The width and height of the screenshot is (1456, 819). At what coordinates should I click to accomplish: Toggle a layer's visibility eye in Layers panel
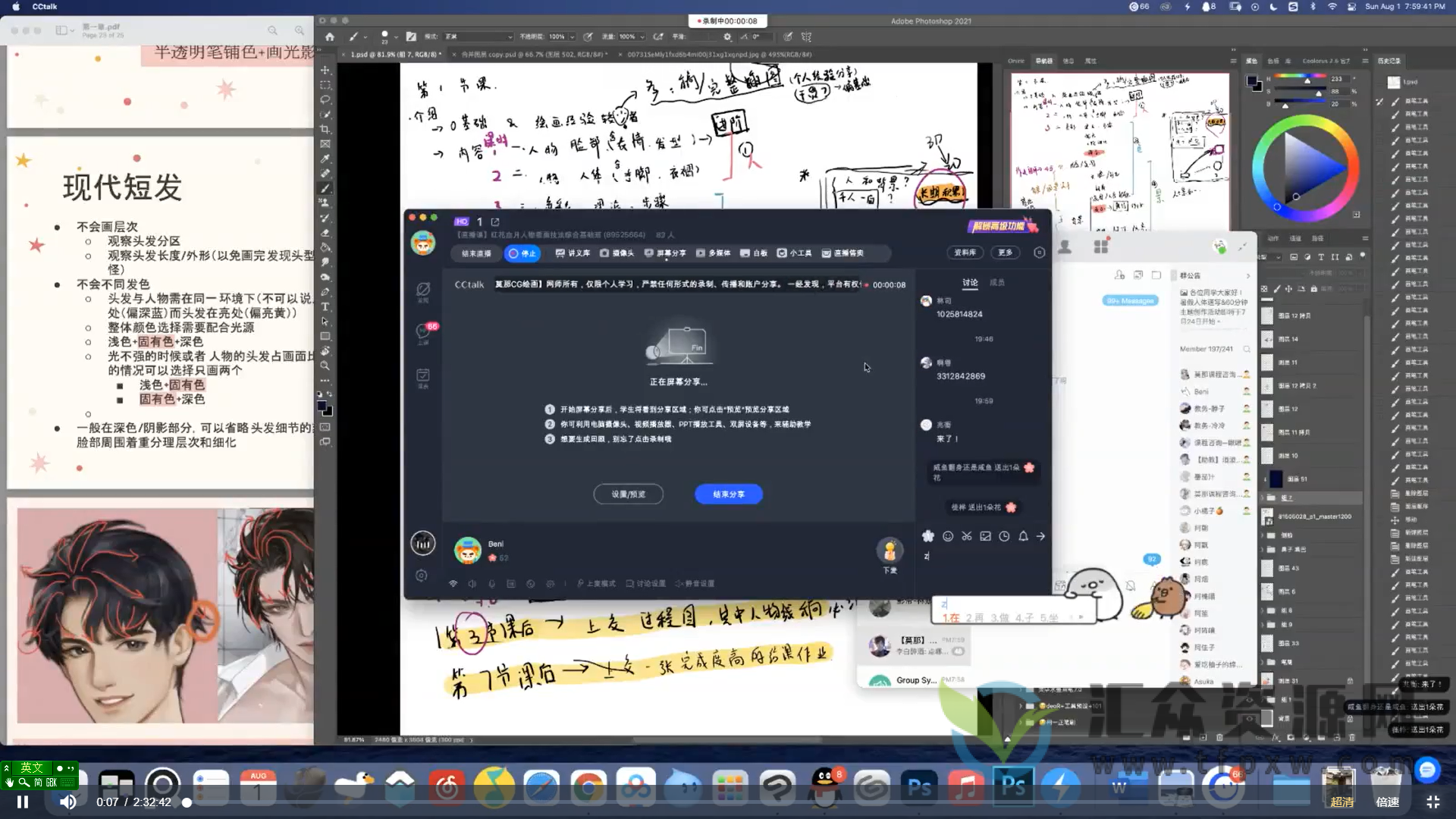pyautogui.click(x=1264, y=479)
